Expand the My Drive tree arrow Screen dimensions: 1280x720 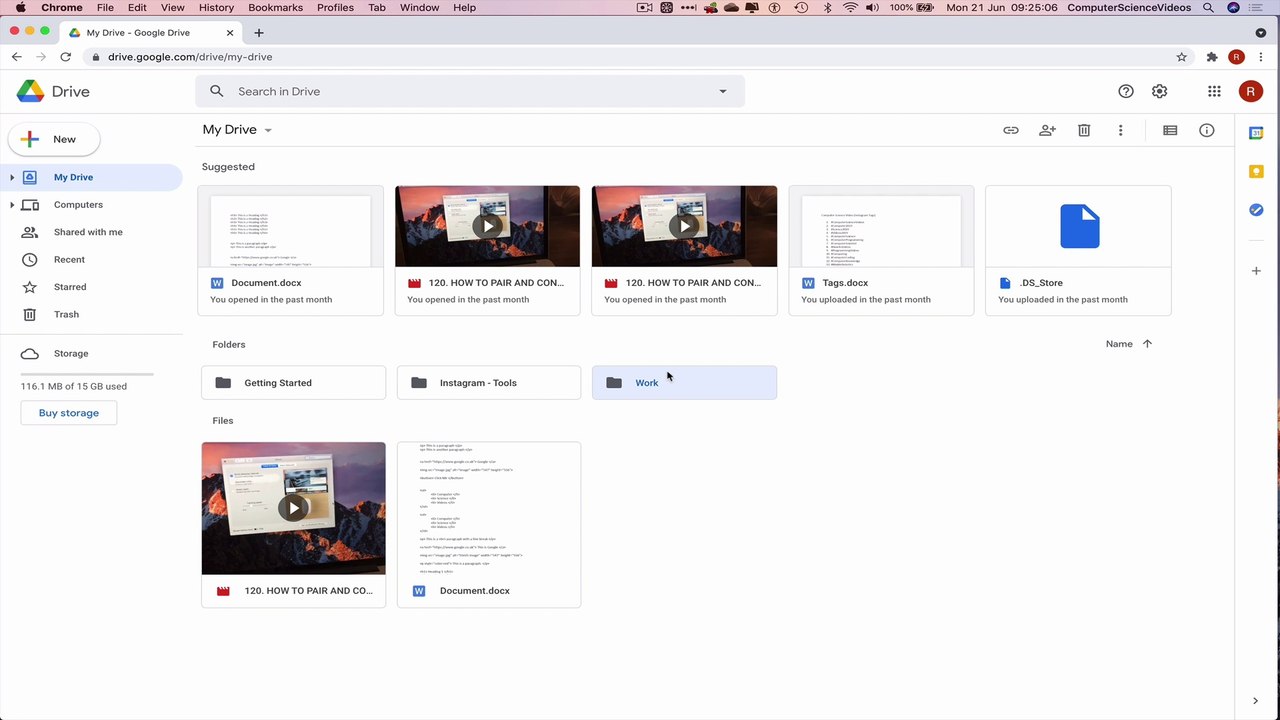(x=12, y=177)
